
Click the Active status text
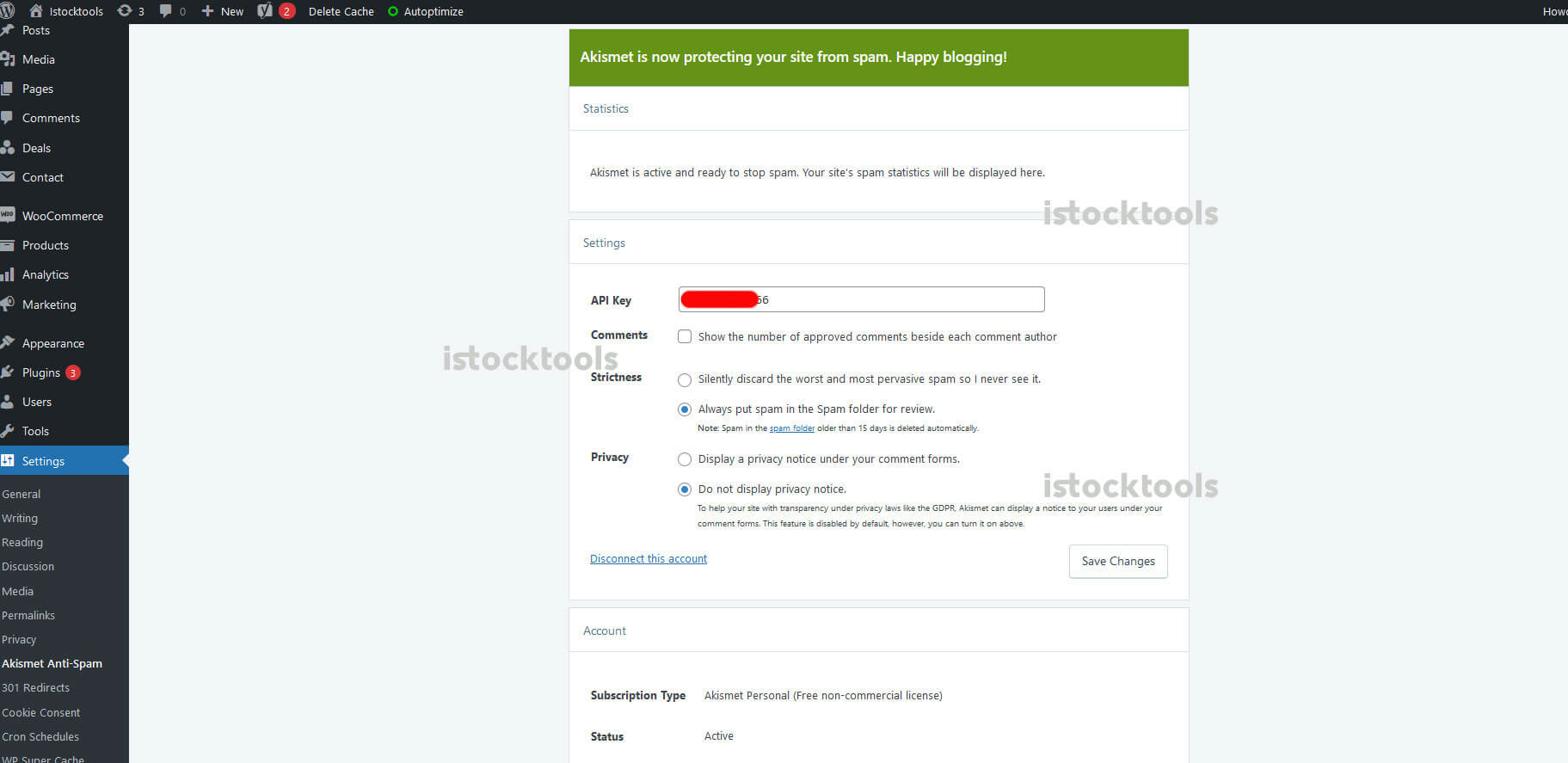(719, 735)
